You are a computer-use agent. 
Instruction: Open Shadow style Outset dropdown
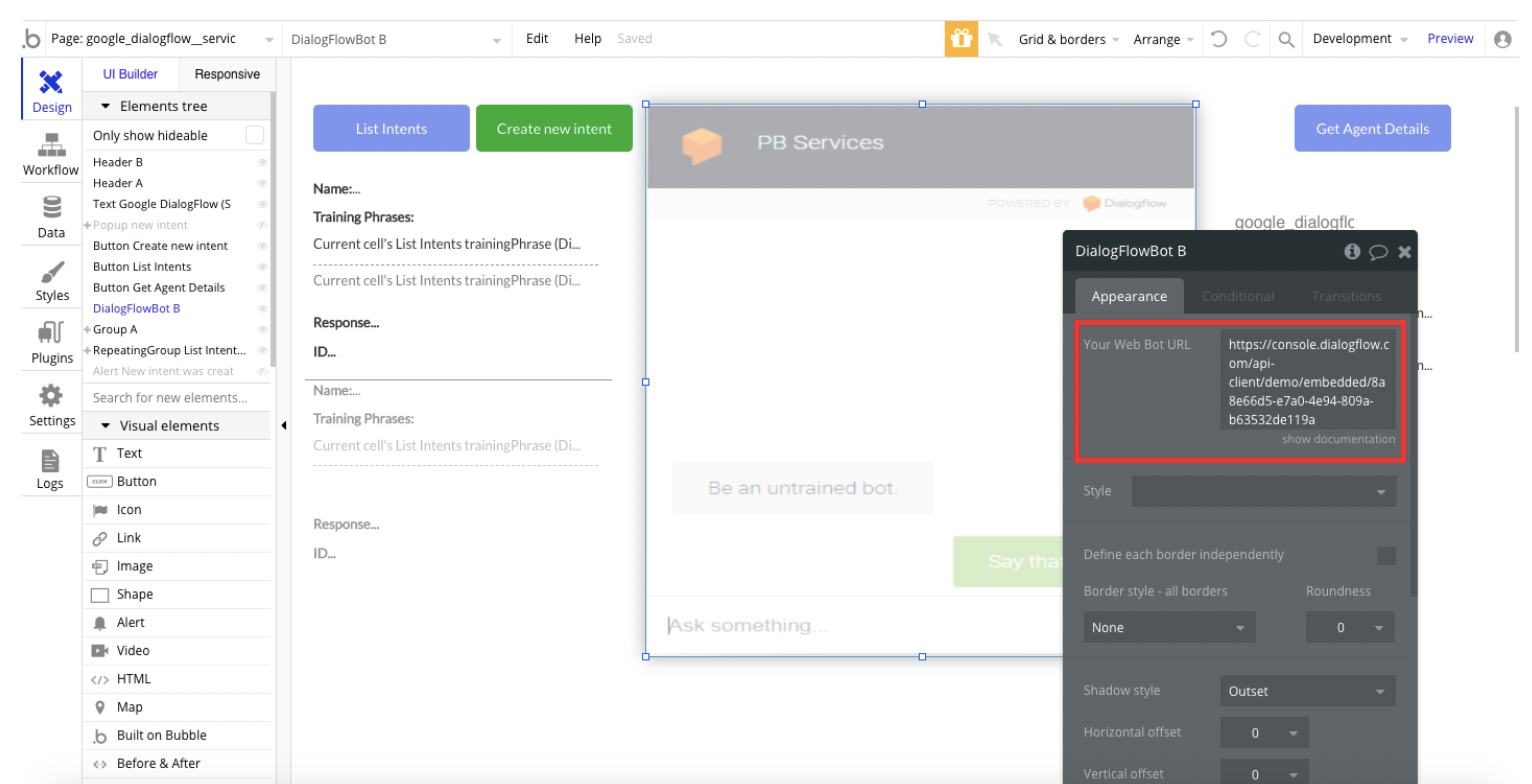1308,691
